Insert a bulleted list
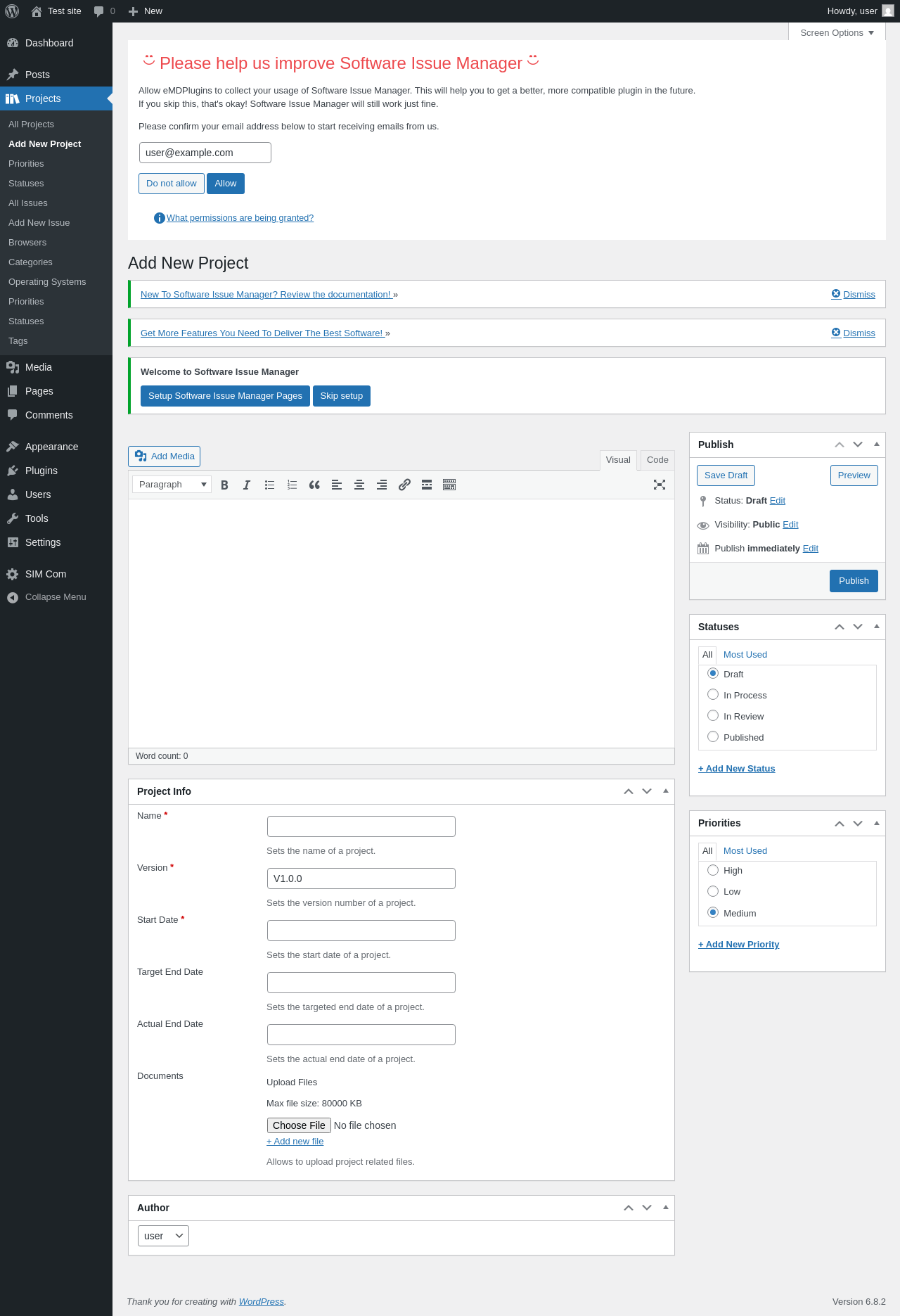The image size is (900, 1316). 269,485
